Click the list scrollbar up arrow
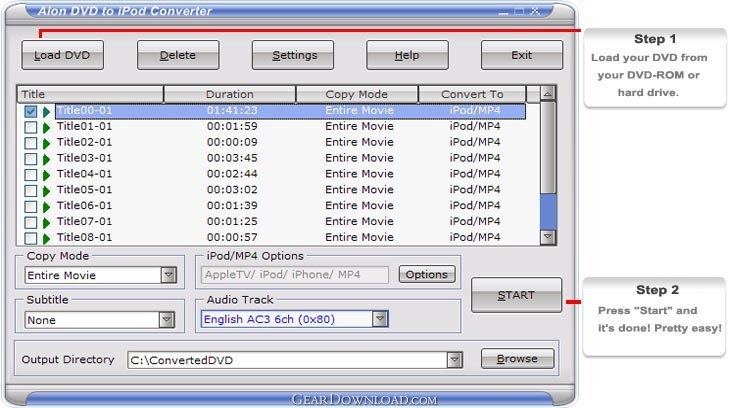Image resolution: width=730 pixels, height=408 pixels. (548, 94)
